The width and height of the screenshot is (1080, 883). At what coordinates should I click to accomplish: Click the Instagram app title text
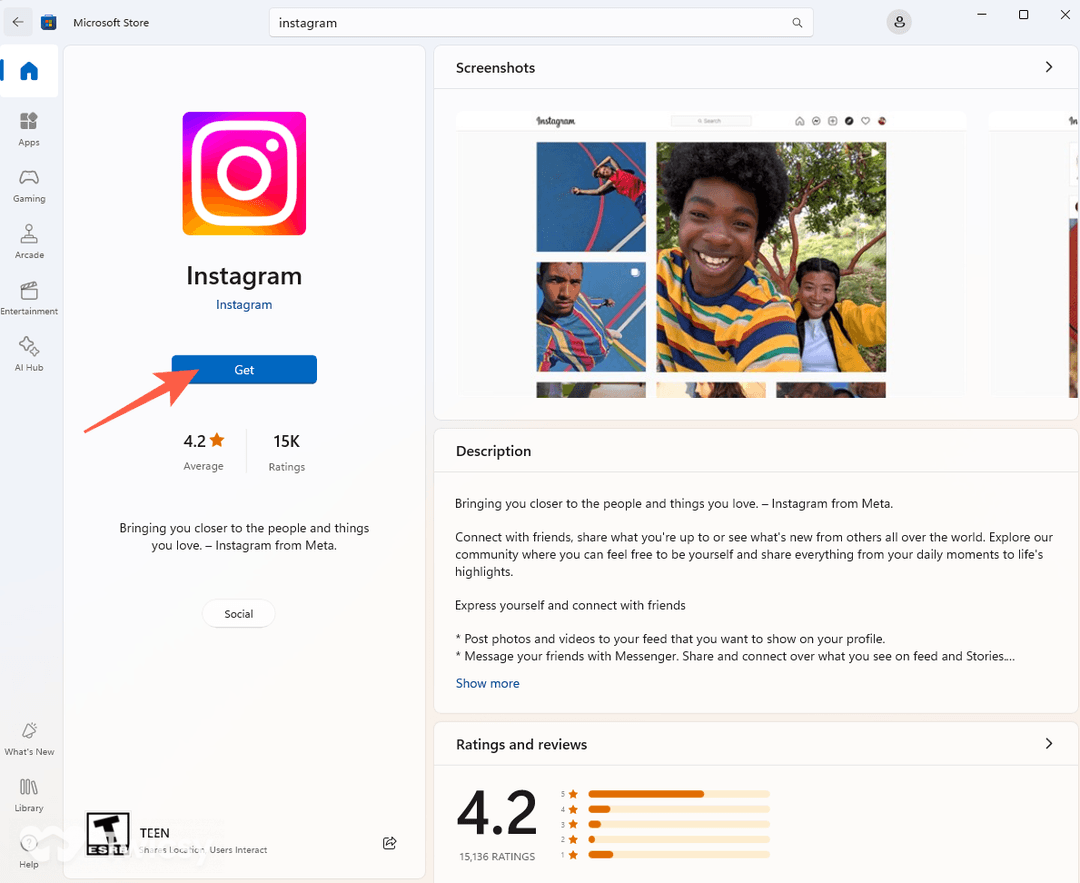pyautogui.click(x=244, y=276)
